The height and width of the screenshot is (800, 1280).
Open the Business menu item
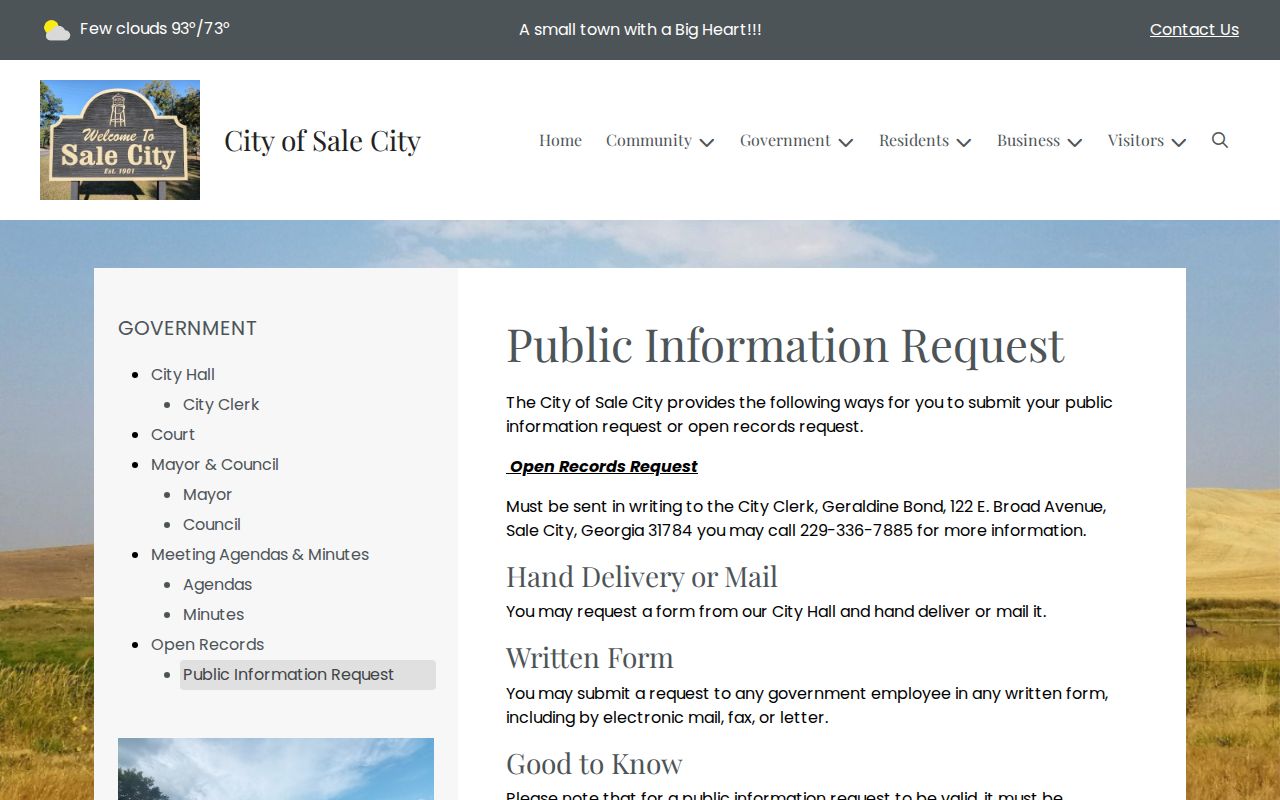click(1028, 140)
